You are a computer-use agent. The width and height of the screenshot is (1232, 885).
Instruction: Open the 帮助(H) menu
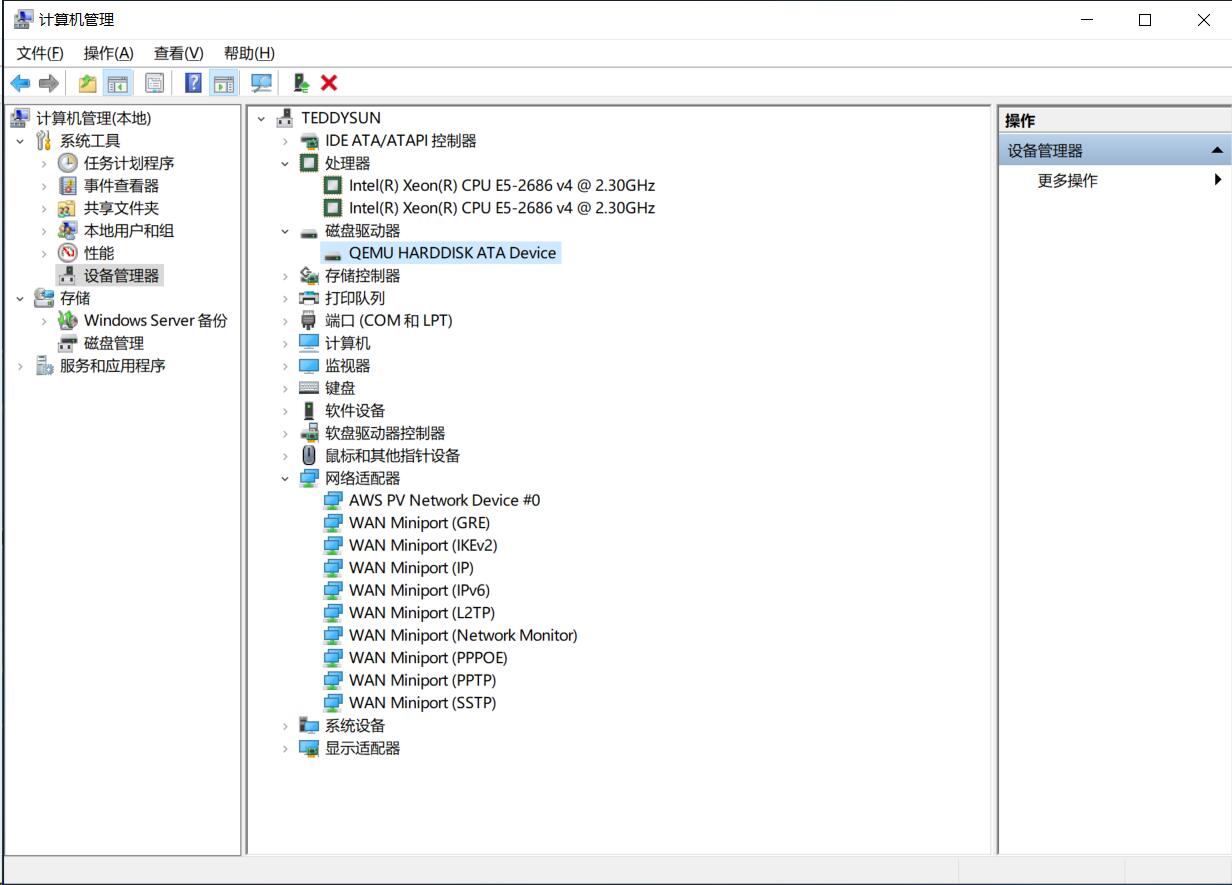249,53
